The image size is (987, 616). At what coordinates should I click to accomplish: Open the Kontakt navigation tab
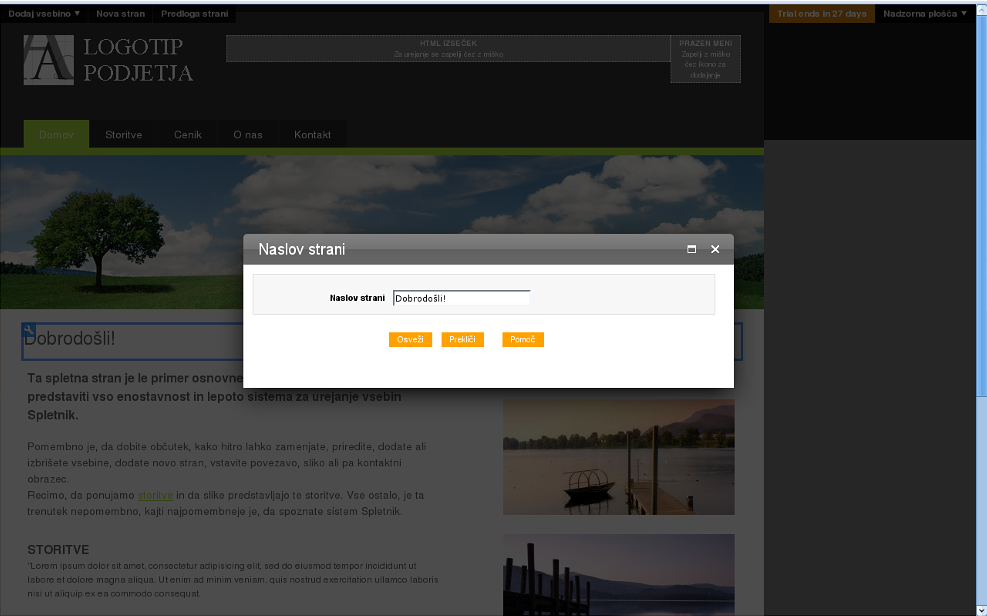click(x=312, y=134)
